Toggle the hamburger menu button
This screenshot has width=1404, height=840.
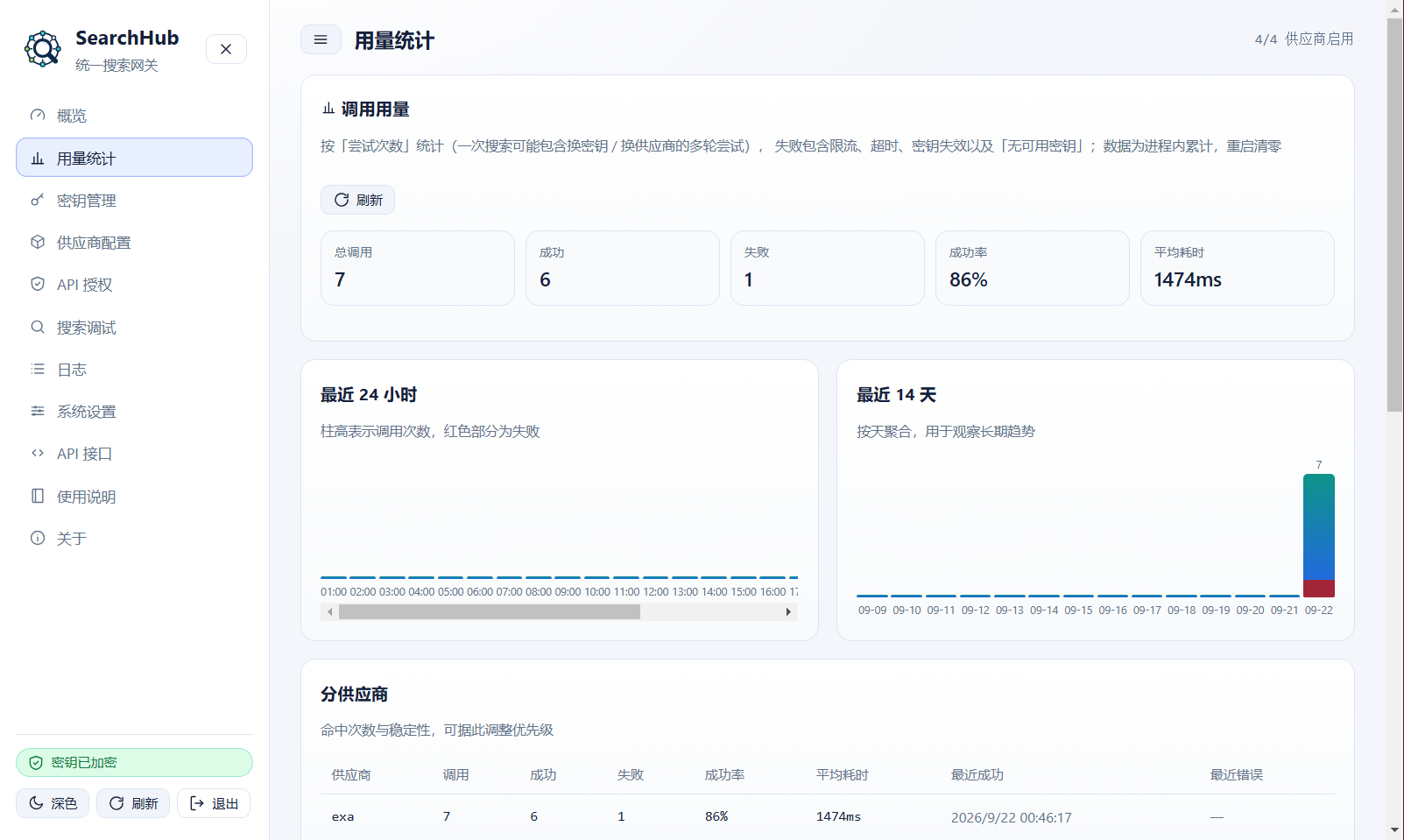click(x=321, y=39)
